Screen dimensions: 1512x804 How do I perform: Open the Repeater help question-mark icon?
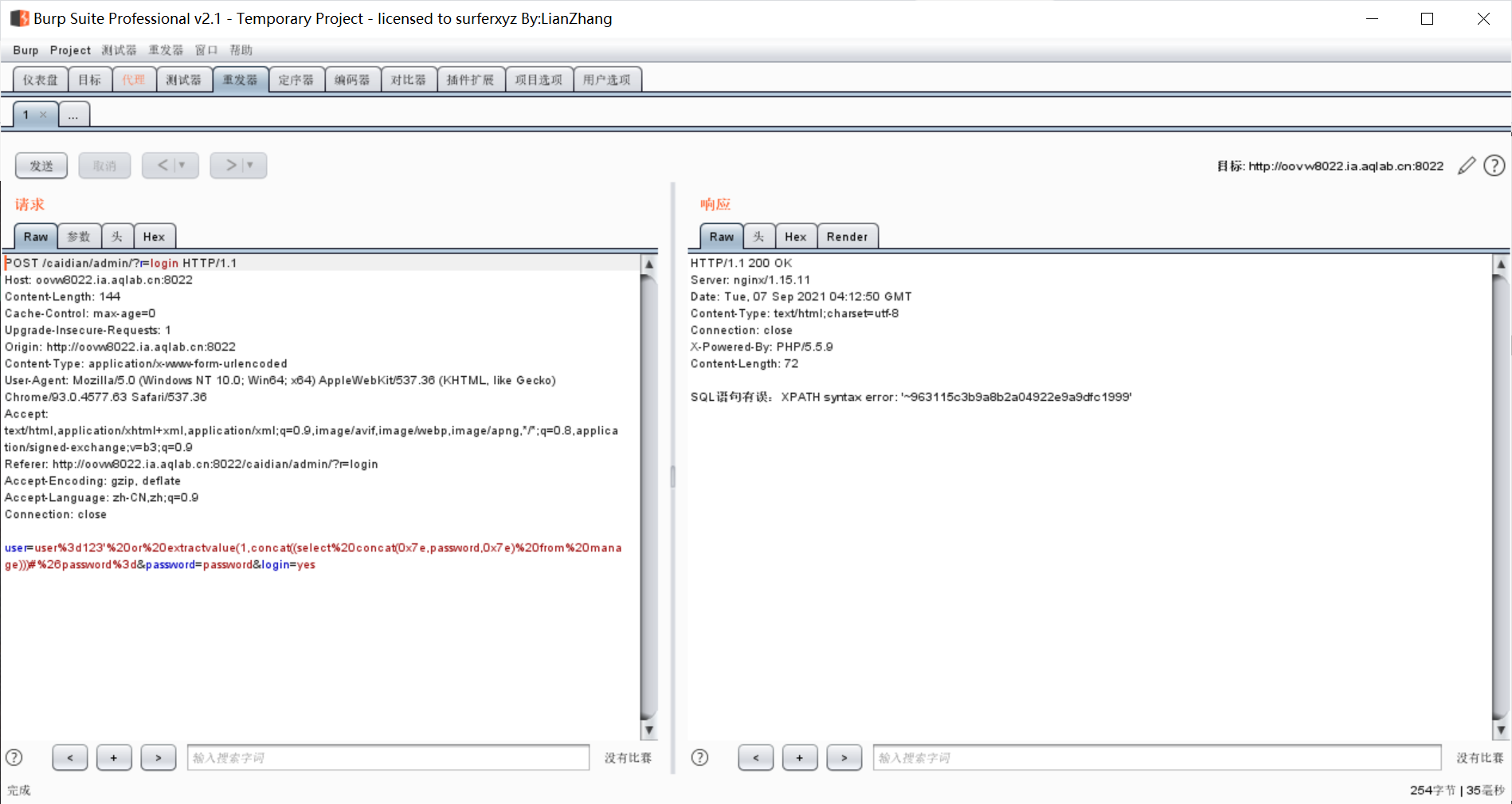click(1494, 166)
